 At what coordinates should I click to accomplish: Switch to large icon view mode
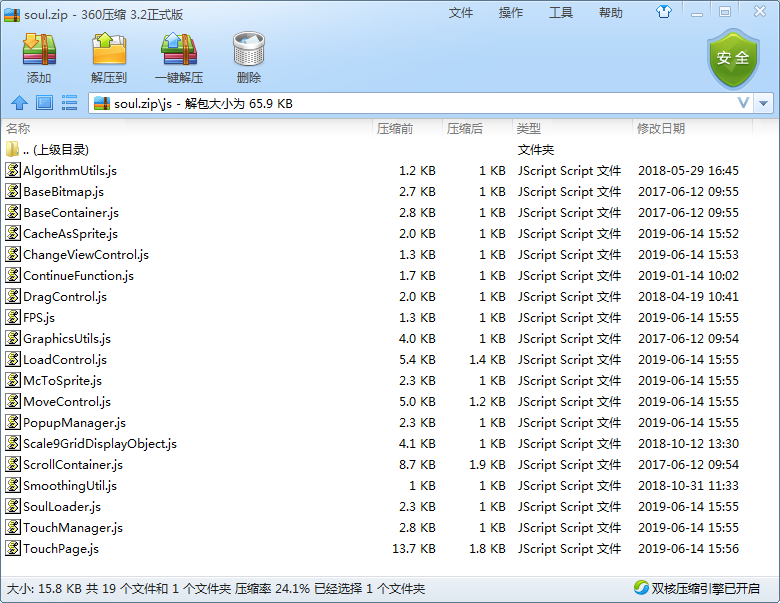[x=44, y=103]
